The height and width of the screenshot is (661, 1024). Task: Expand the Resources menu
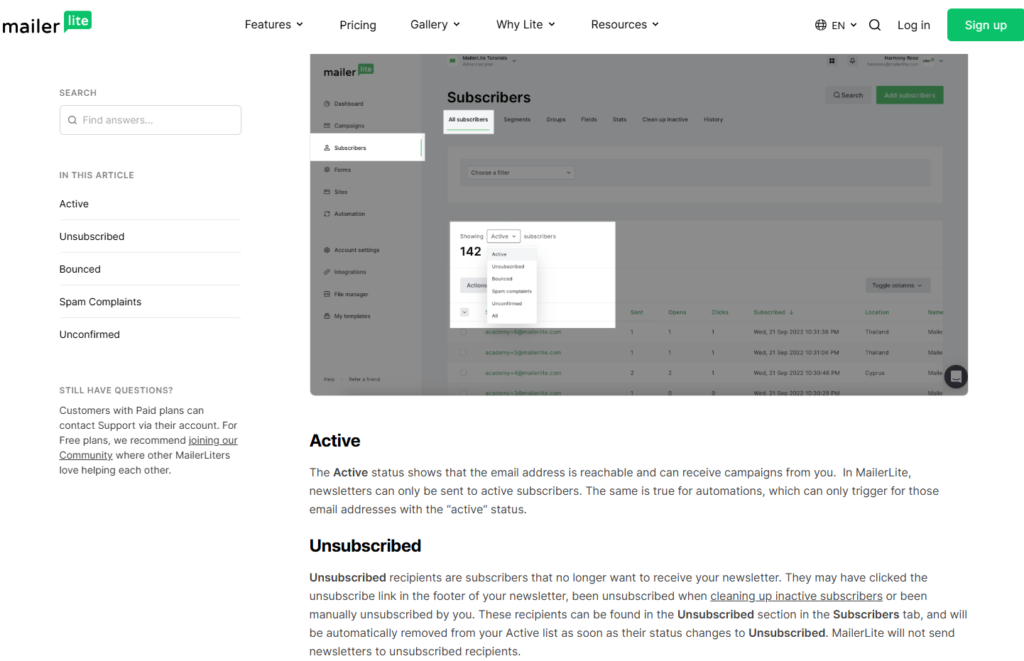point(625,25)
